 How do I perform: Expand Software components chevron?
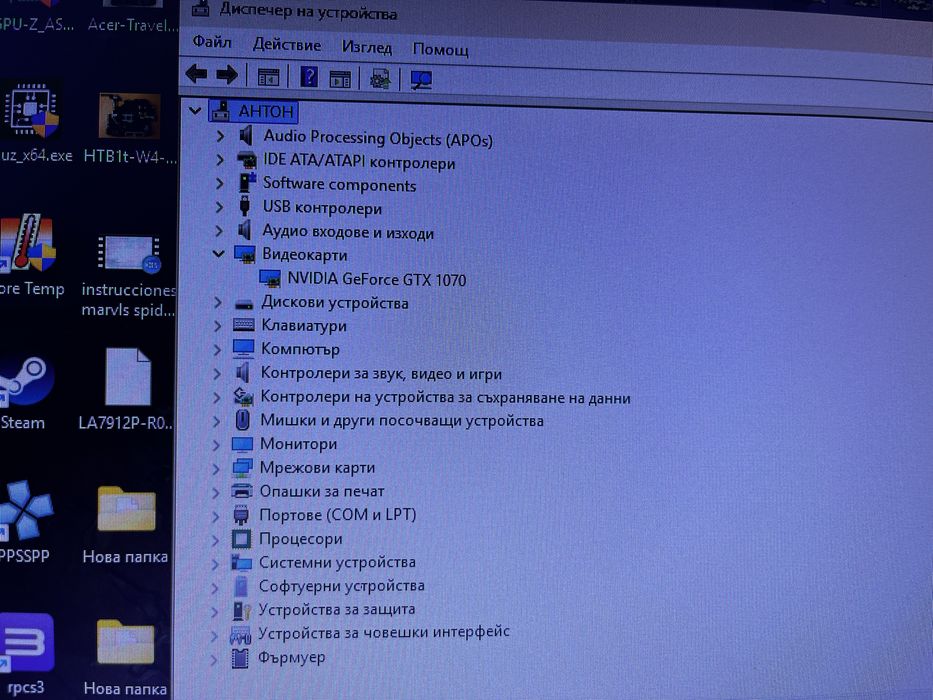(x=220, y=183)
